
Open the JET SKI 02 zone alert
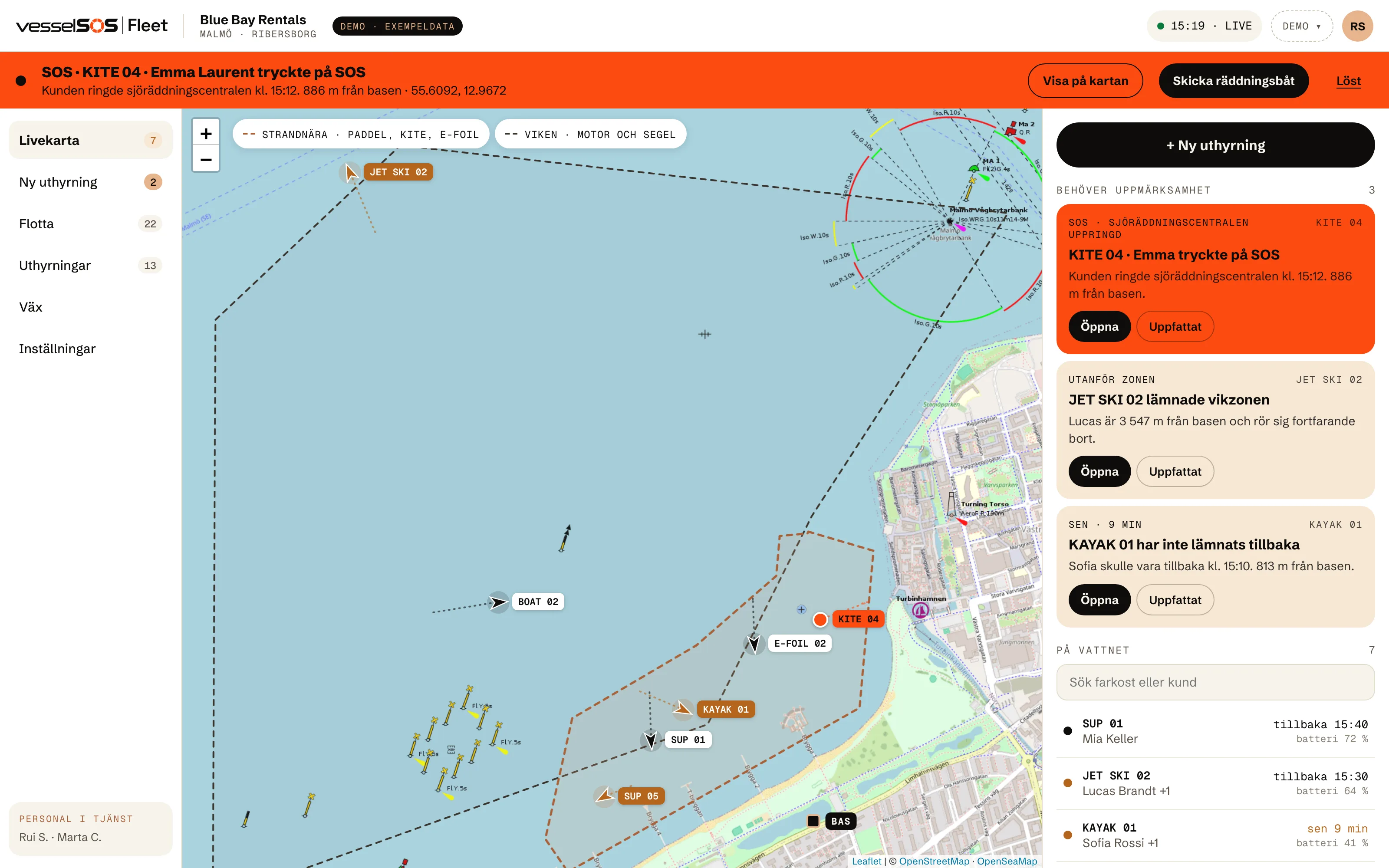click(x=1099, y=471)
